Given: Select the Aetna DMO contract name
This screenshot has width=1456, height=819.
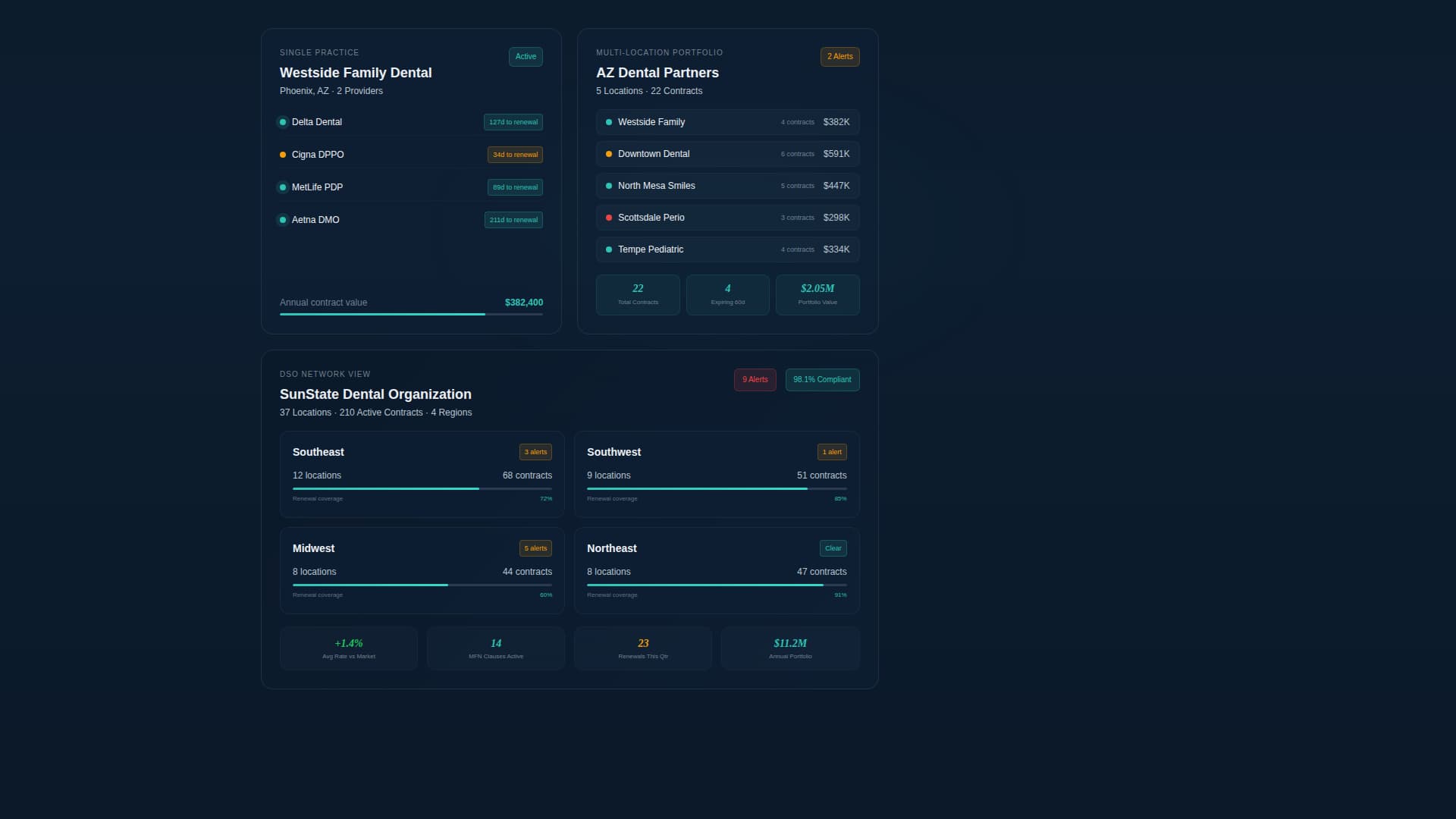Looking at the screenshot, I should 315,220.
